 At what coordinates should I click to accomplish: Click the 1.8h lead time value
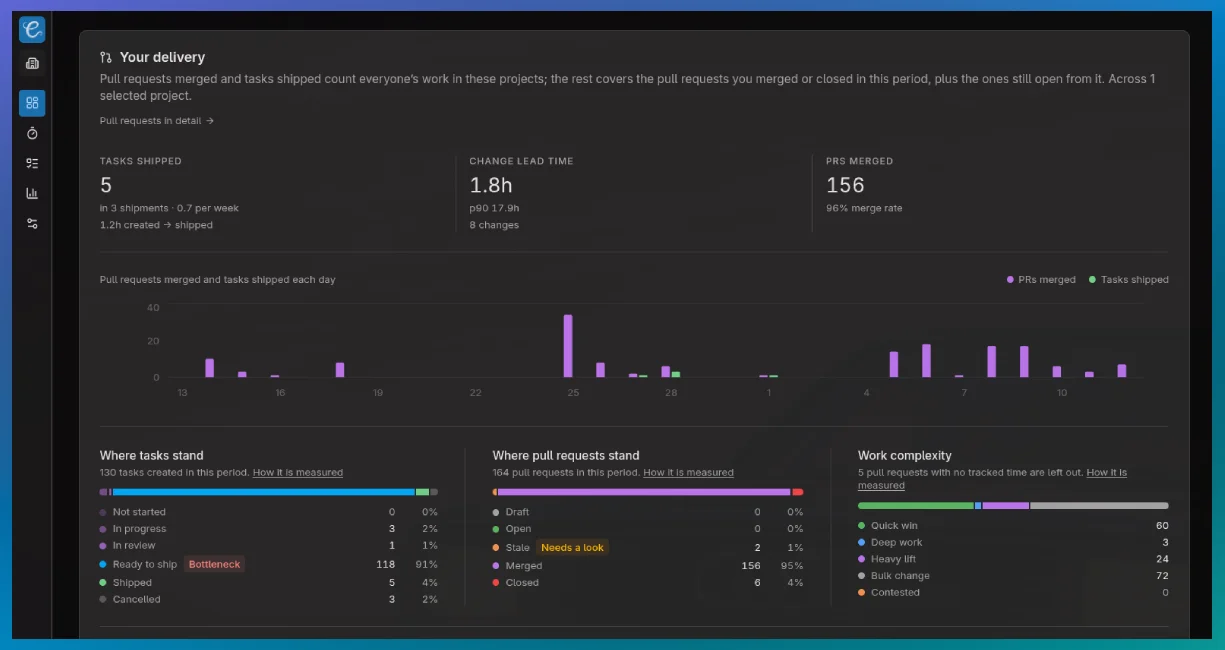pyautogui.click(x=491, y=185)
